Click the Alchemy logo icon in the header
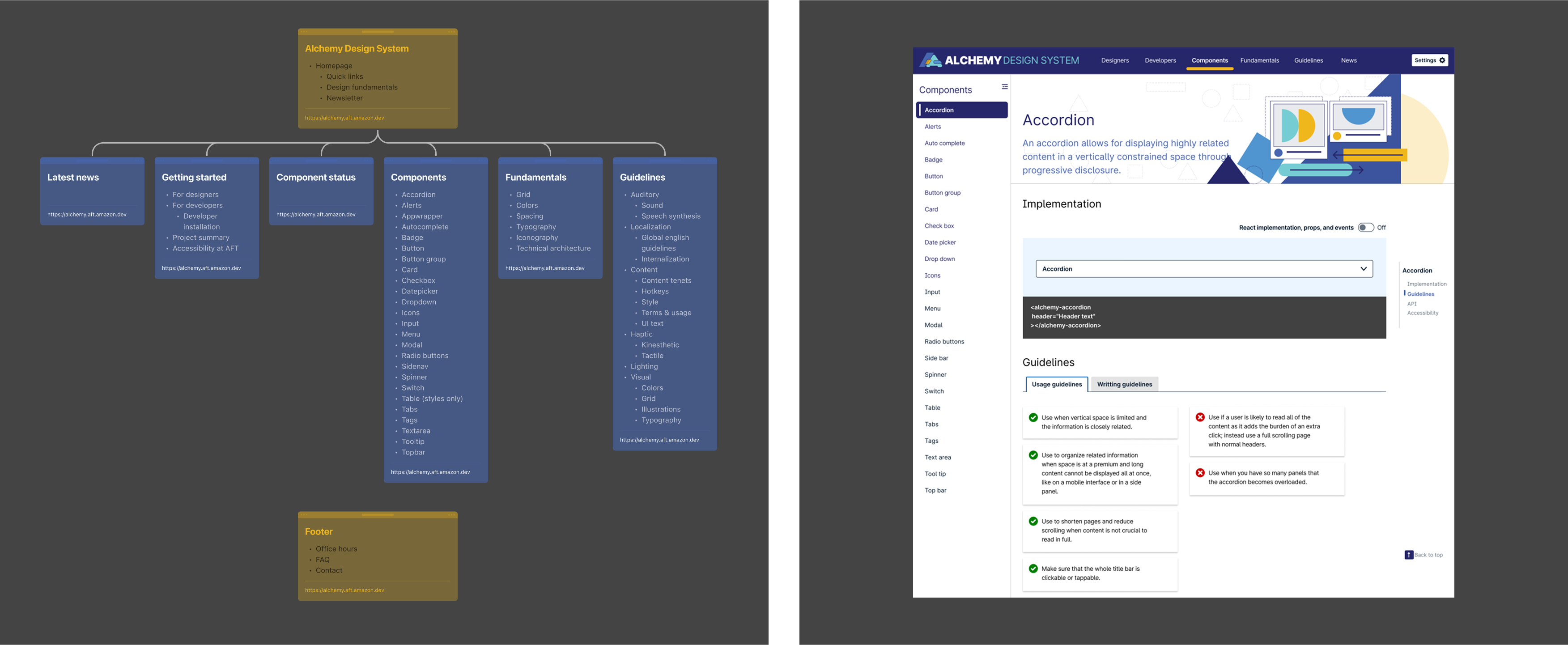Viewport: 1568px width, 645px height. [x=931, y=60]
